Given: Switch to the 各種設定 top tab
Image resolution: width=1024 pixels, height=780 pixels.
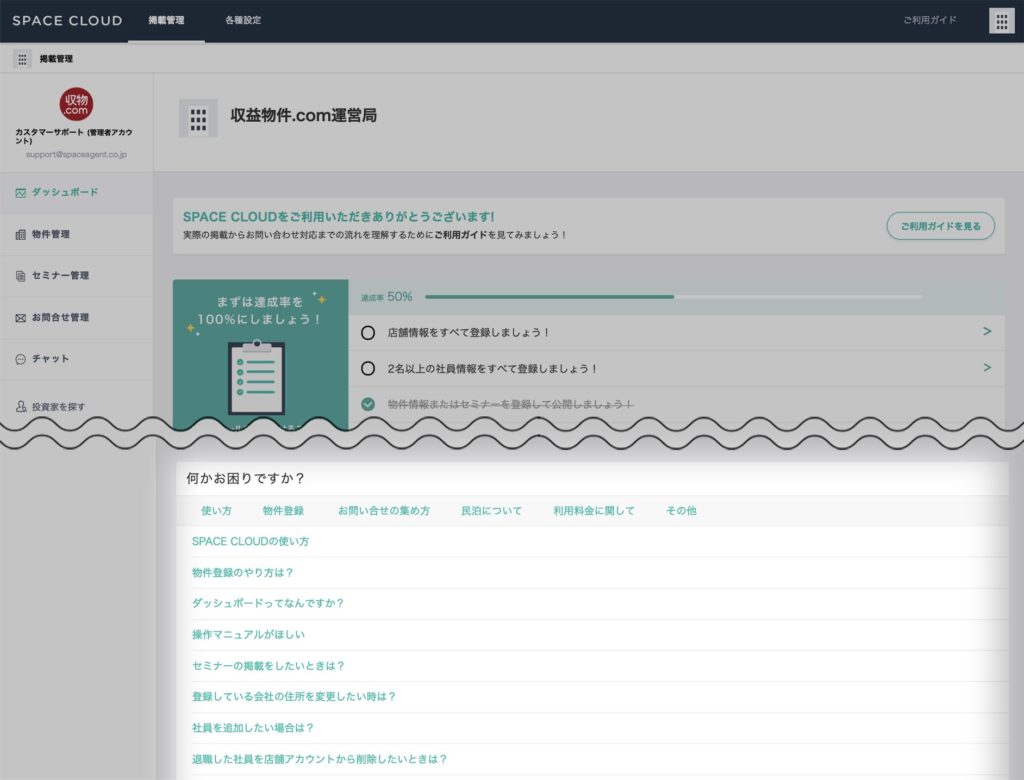Looking at the screenshot, I should tap(243, 21).
